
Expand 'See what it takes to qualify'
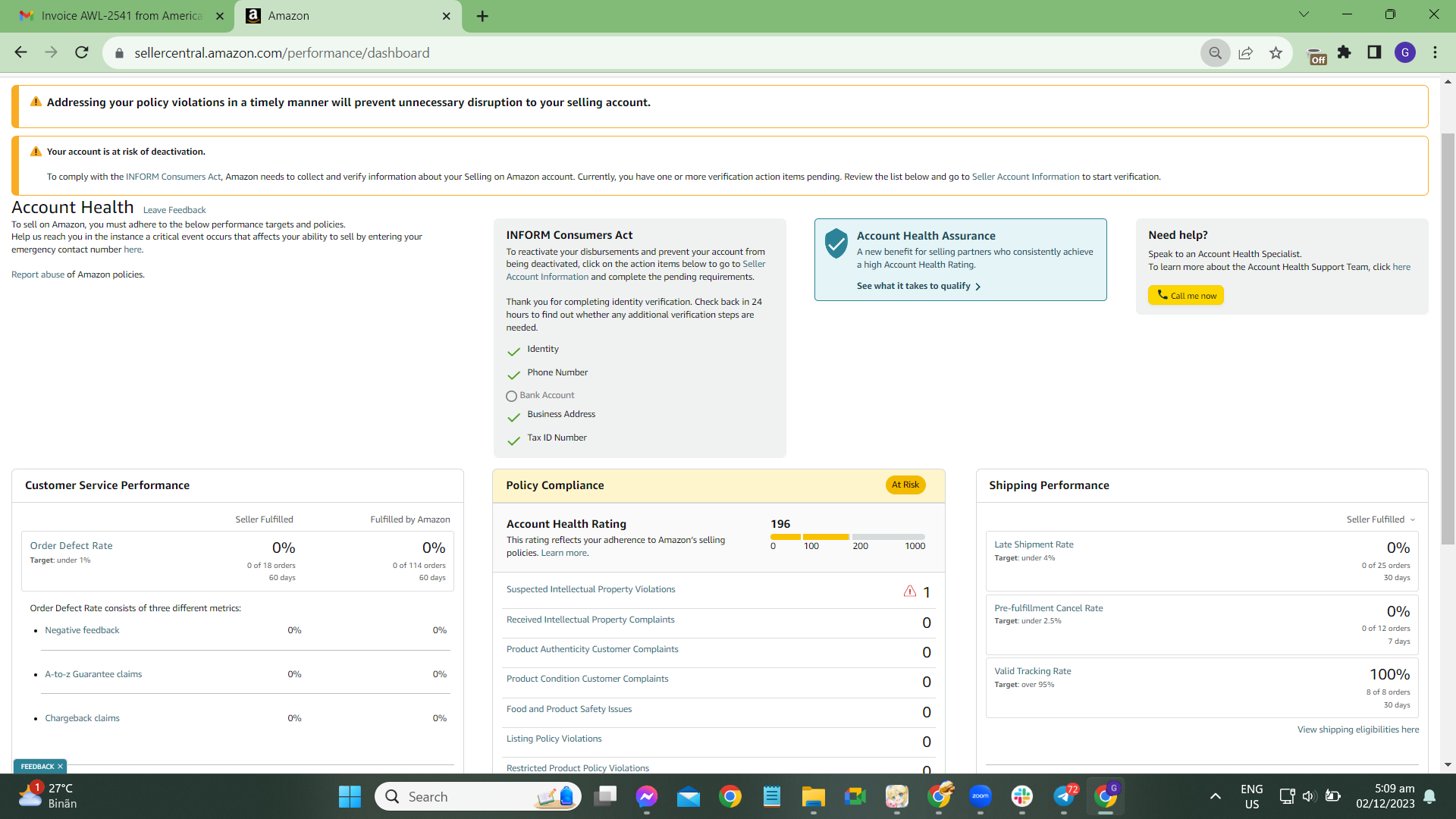[x=918, y=286]
